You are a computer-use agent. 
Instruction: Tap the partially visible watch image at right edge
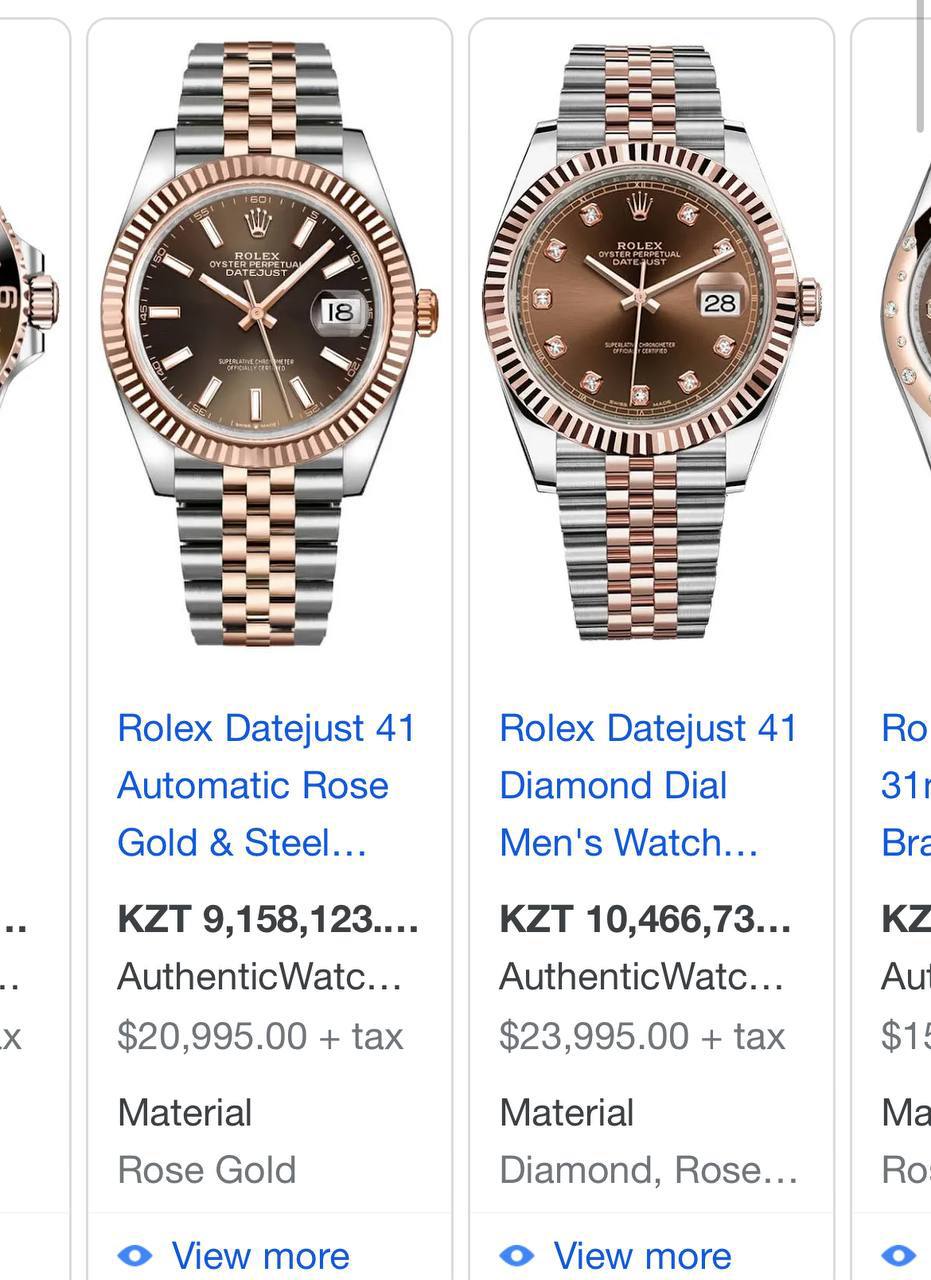(x=908, y=300)
